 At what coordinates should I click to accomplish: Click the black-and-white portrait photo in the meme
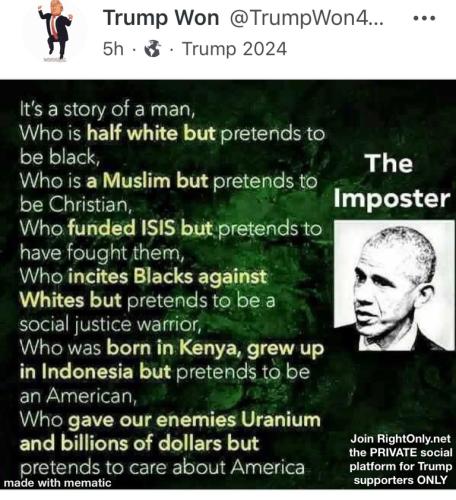[x=394, y=285]
